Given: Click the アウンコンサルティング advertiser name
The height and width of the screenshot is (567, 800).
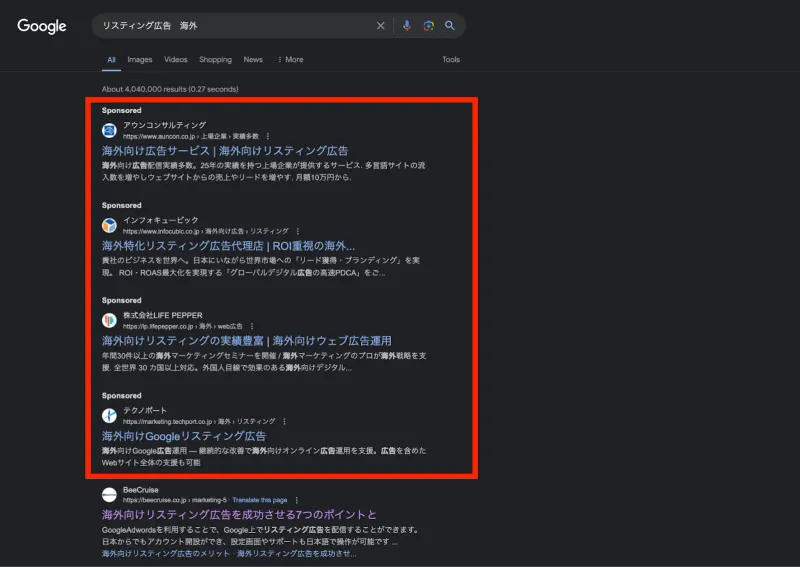Looking at the screenshot, I should 164,125.
